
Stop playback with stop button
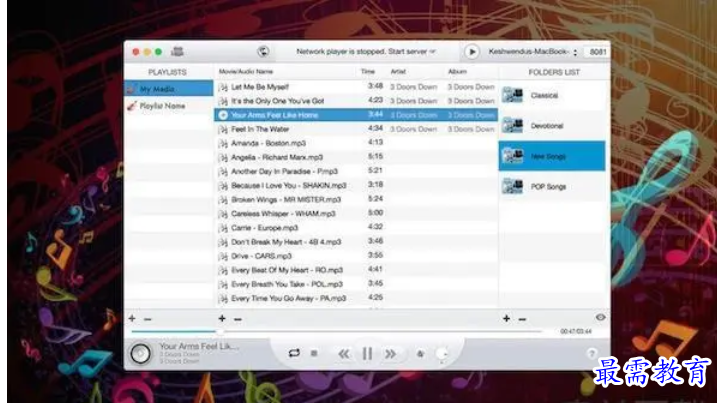click(x=314, y=353)
